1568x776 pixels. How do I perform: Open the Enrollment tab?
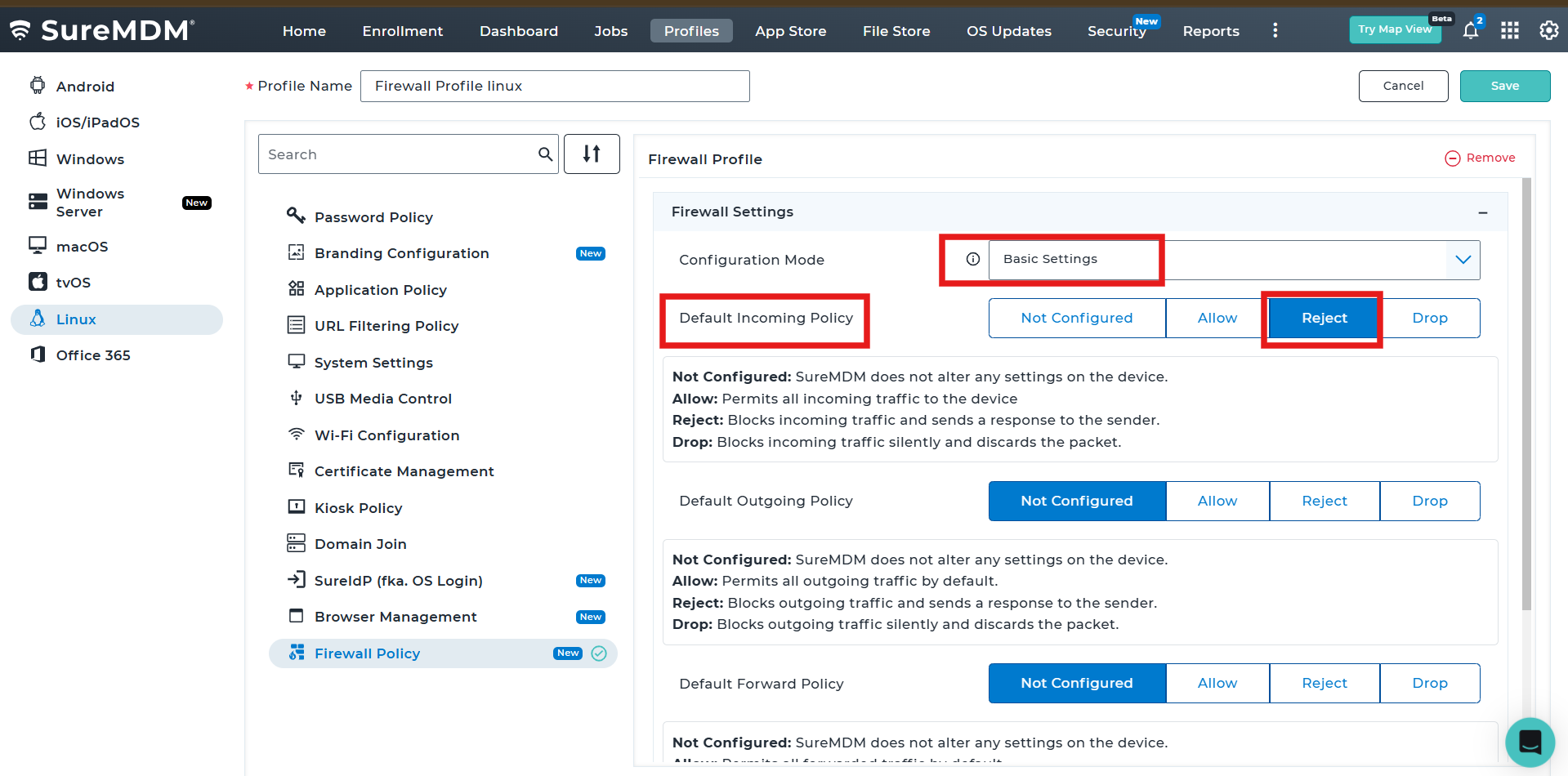click(x=403, y=31)
